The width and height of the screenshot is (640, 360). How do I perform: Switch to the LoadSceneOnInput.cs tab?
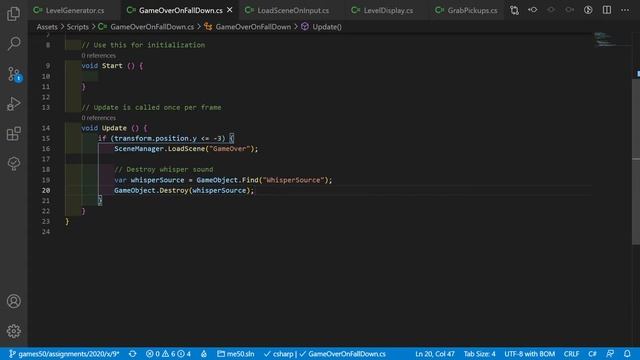coord(293,10)
